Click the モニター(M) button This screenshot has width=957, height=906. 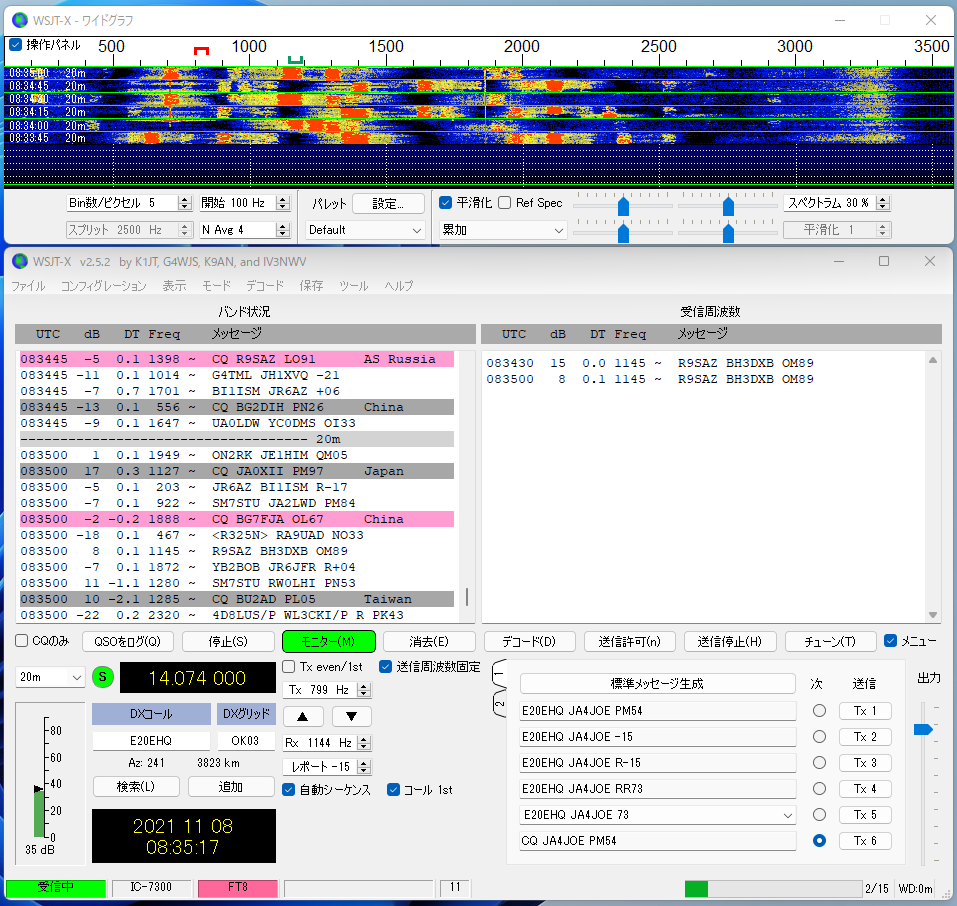328,641
